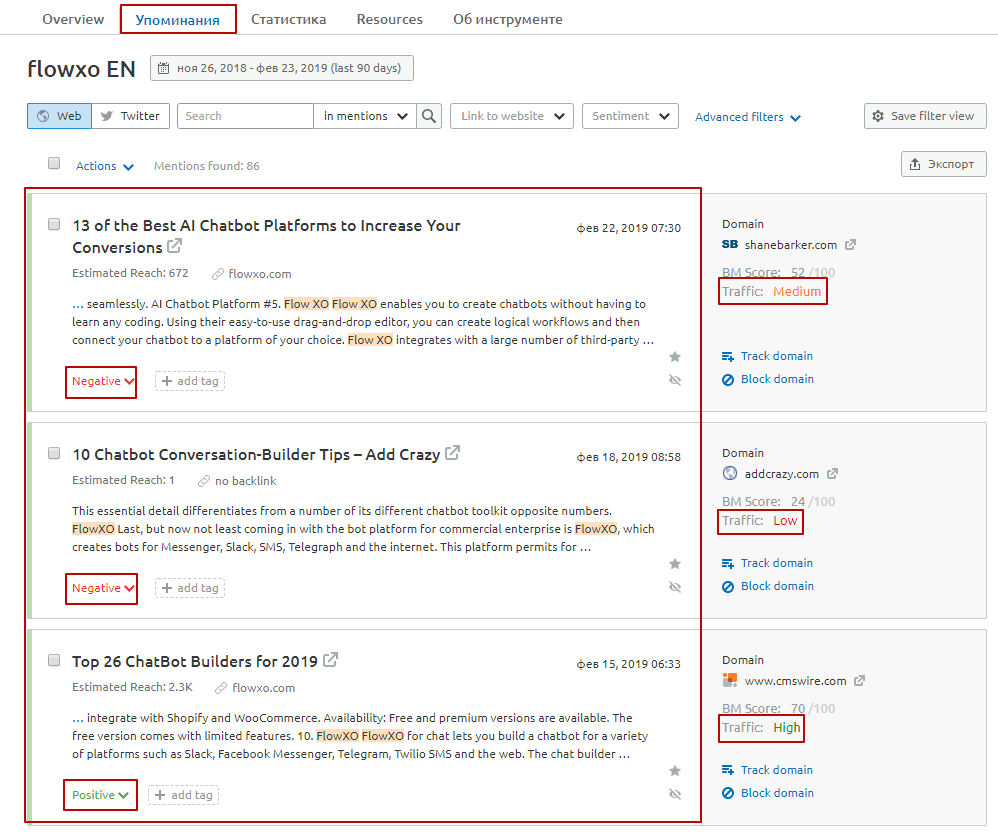This screenshot has height=833, width=998.
Task: Track domain www.cmswire.com
Action: pyautogui.click(x=768, y=770)
